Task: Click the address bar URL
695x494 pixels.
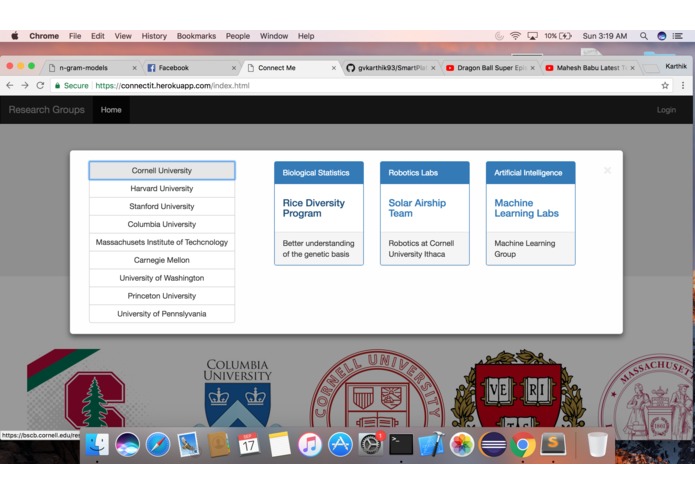Action: tap(172, 86)
